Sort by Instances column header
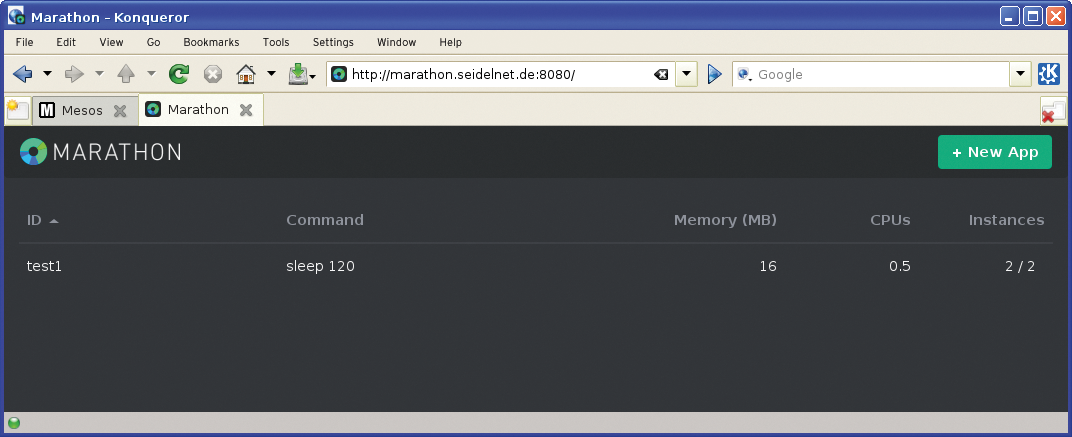The width and height of the screenshot is (1072, 437). (1006, 220)
